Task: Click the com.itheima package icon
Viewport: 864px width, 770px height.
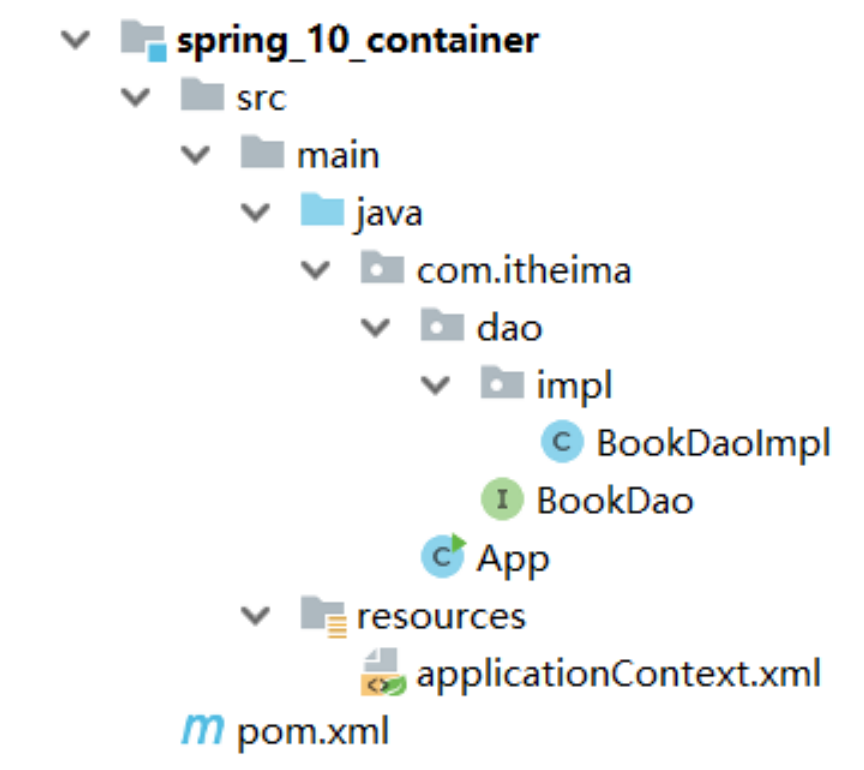Action: click(382, 267)
